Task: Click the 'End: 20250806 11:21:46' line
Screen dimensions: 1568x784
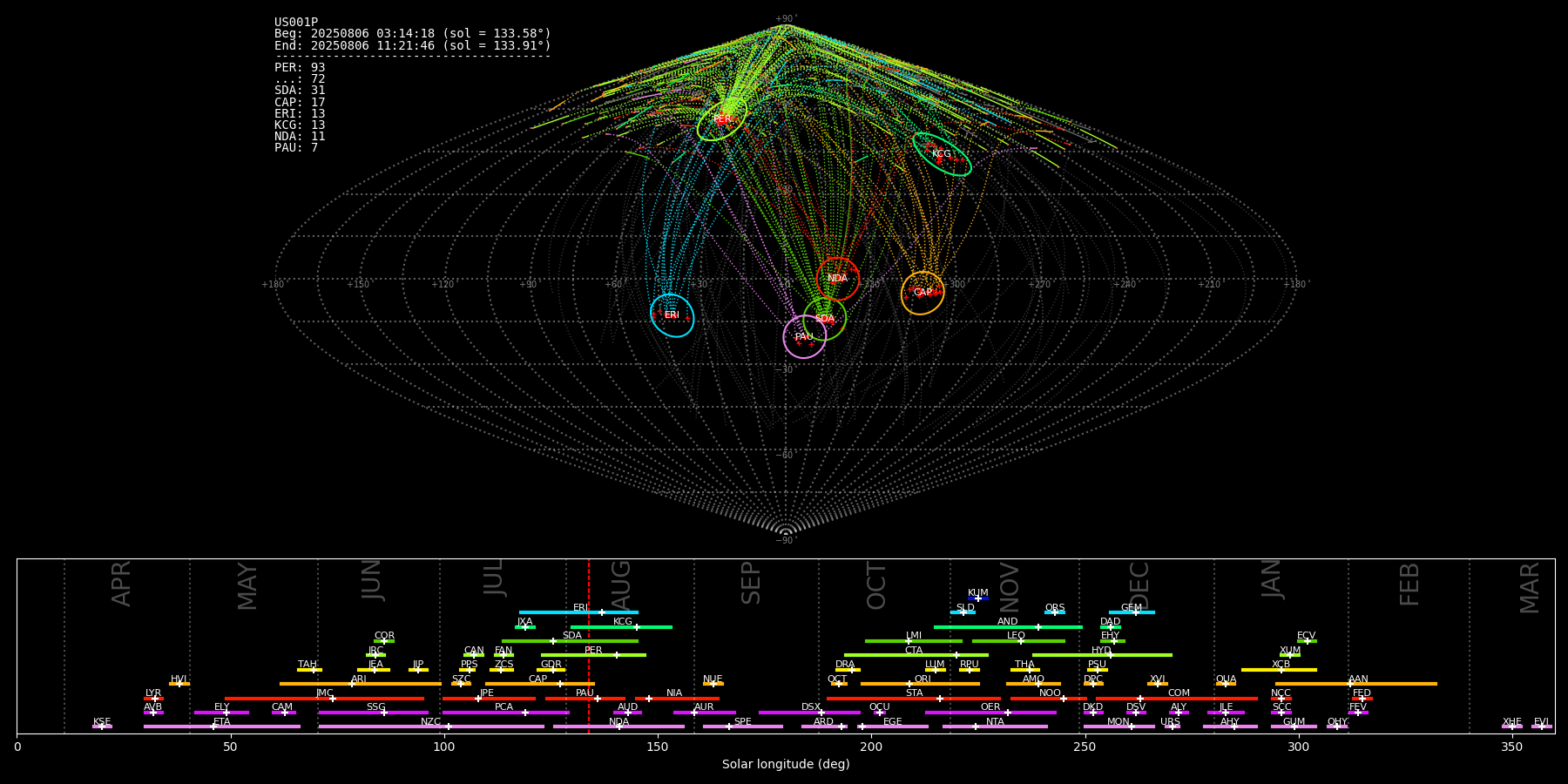Action: (413, 45)
